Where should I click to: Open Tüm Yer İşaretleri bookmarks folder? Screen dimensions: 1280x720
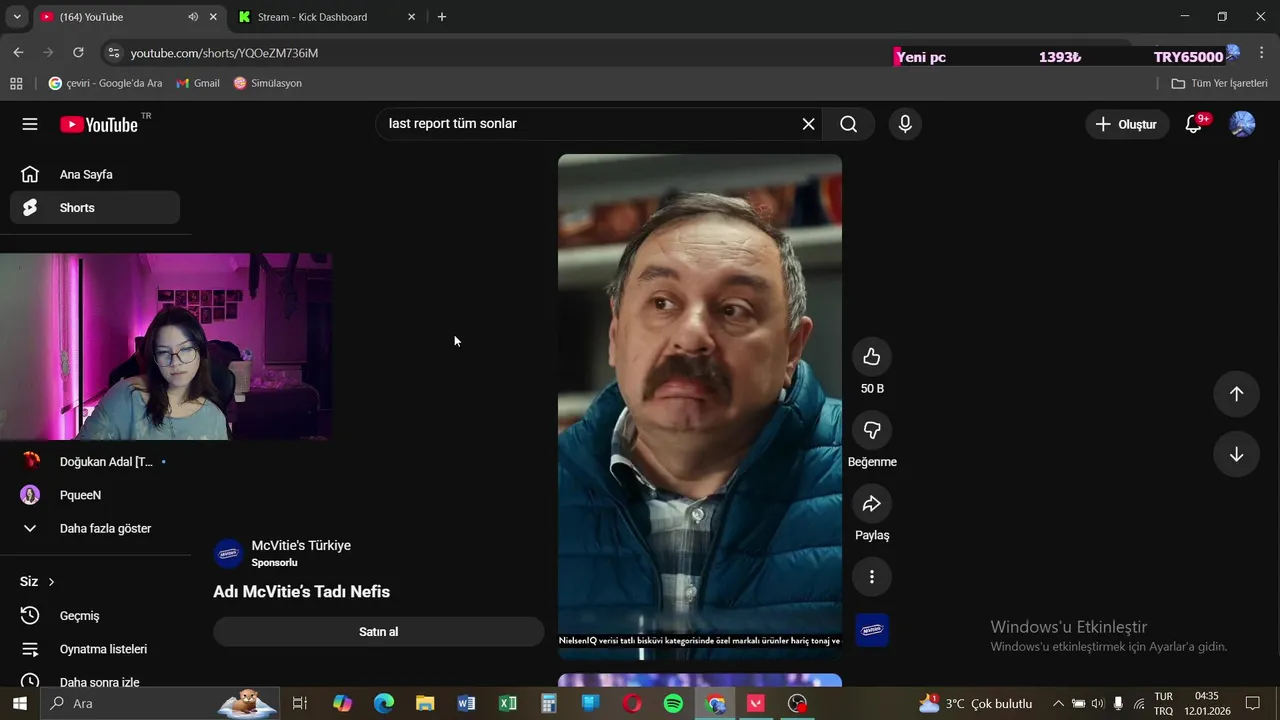pyautogui.click(x=1219, y=83)
